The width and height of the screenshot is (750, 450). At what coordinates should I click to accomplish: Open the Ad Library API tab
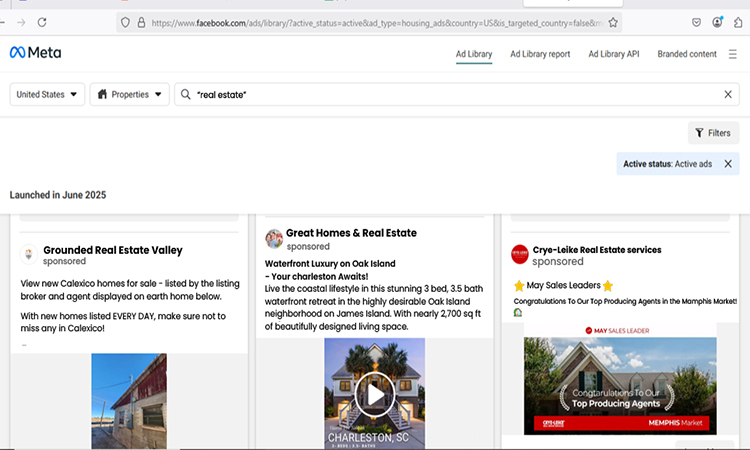coord(614,54)
